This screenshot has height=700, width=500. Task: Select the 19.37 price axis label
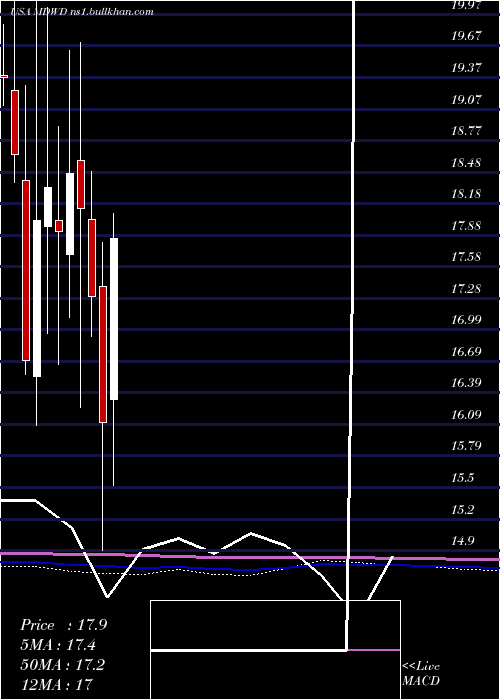click(466, 68)
